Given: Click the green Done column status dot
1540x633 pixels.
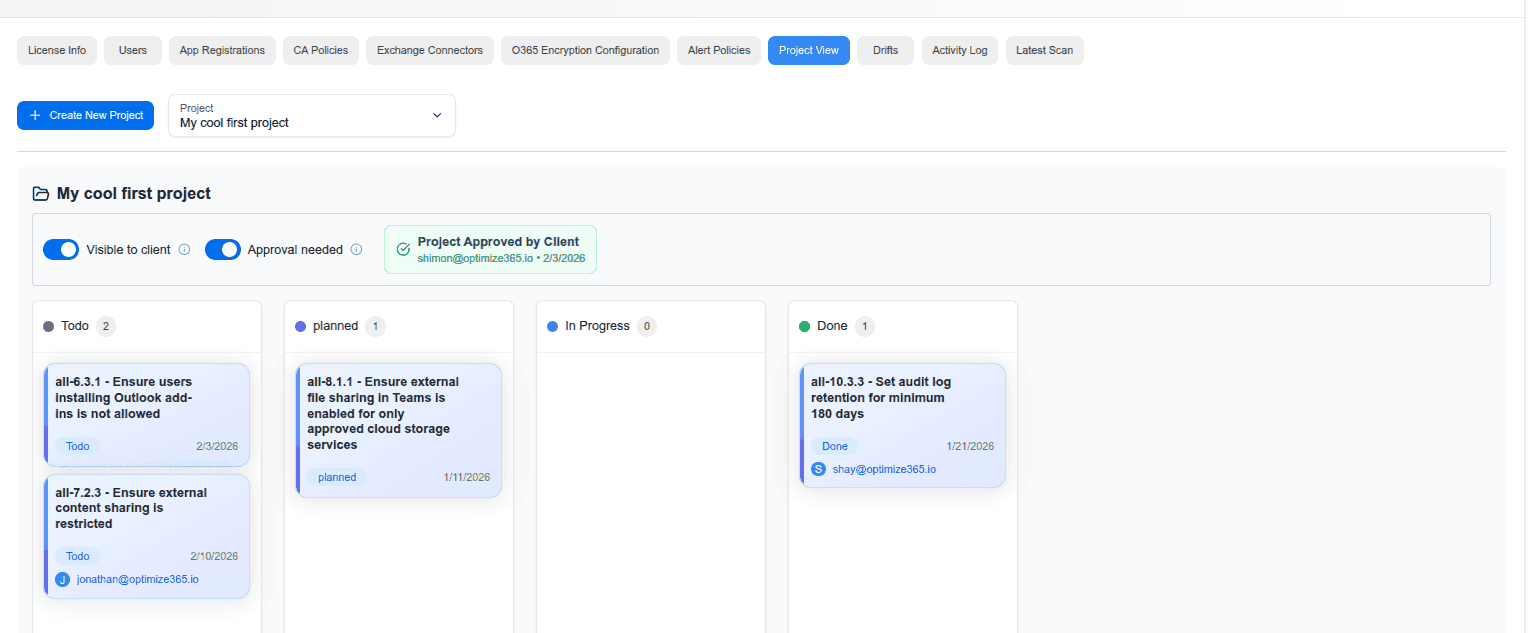Looking at the screenshot, I should (x=804, y=326).
